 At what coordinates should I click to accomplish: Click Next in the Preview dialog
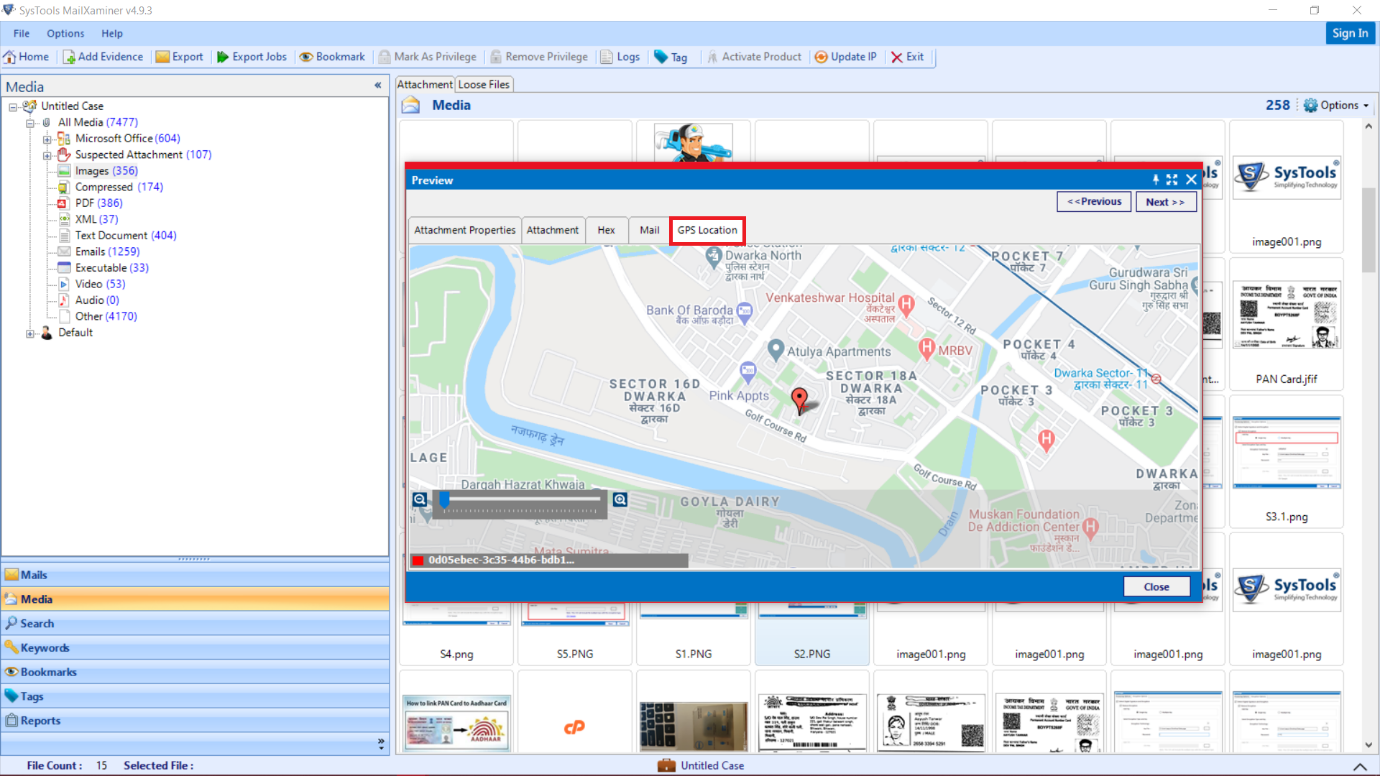[x=1166, y=201]
